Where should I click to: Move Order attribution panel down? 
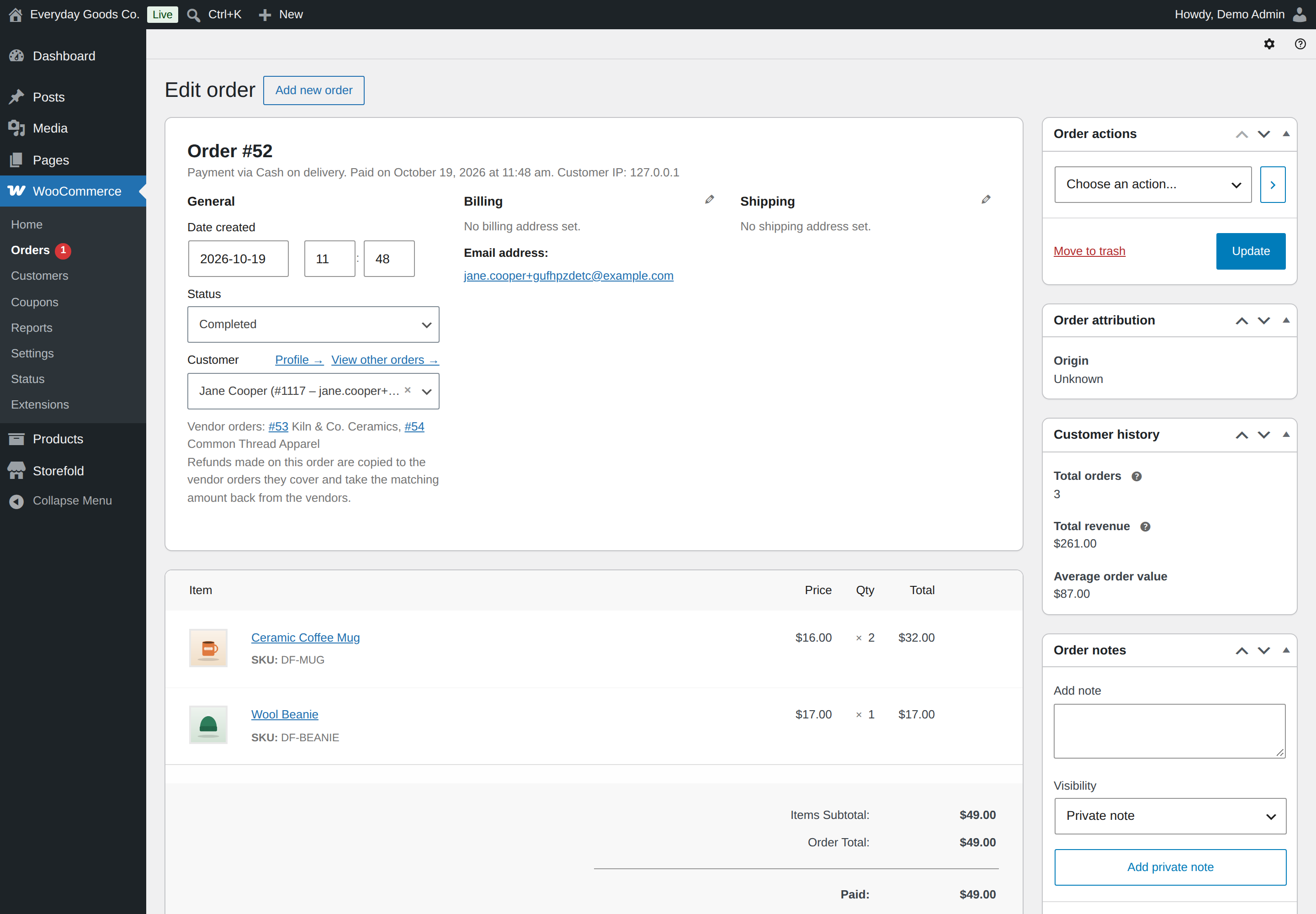[x=1263, y=321]
